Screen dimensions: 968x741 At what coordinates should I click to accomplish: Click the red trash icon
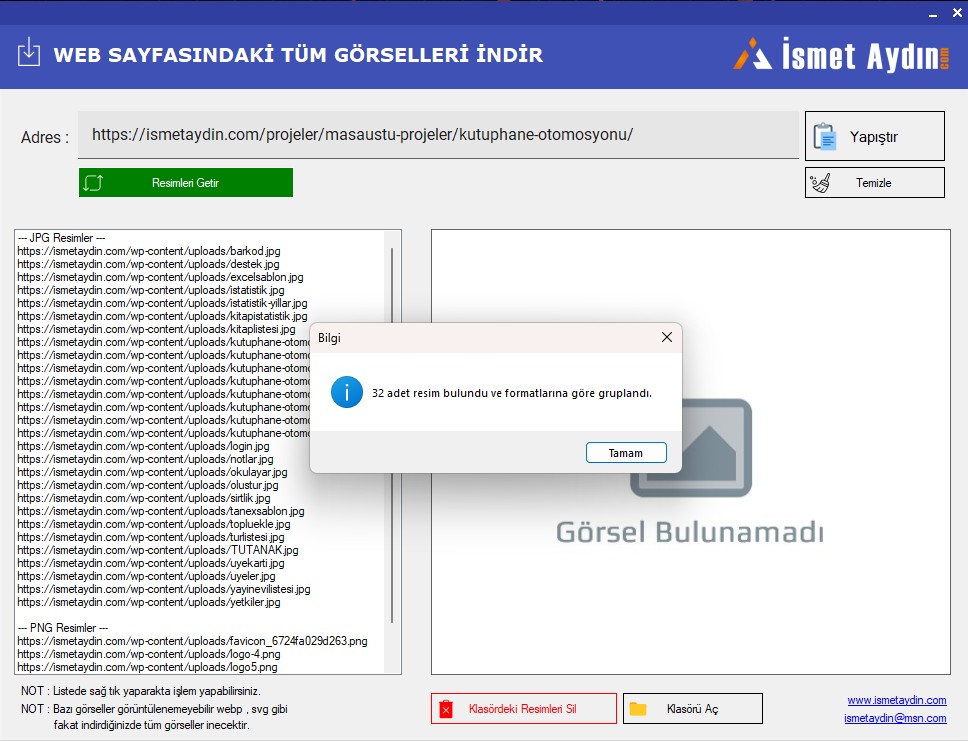point(446,709)
